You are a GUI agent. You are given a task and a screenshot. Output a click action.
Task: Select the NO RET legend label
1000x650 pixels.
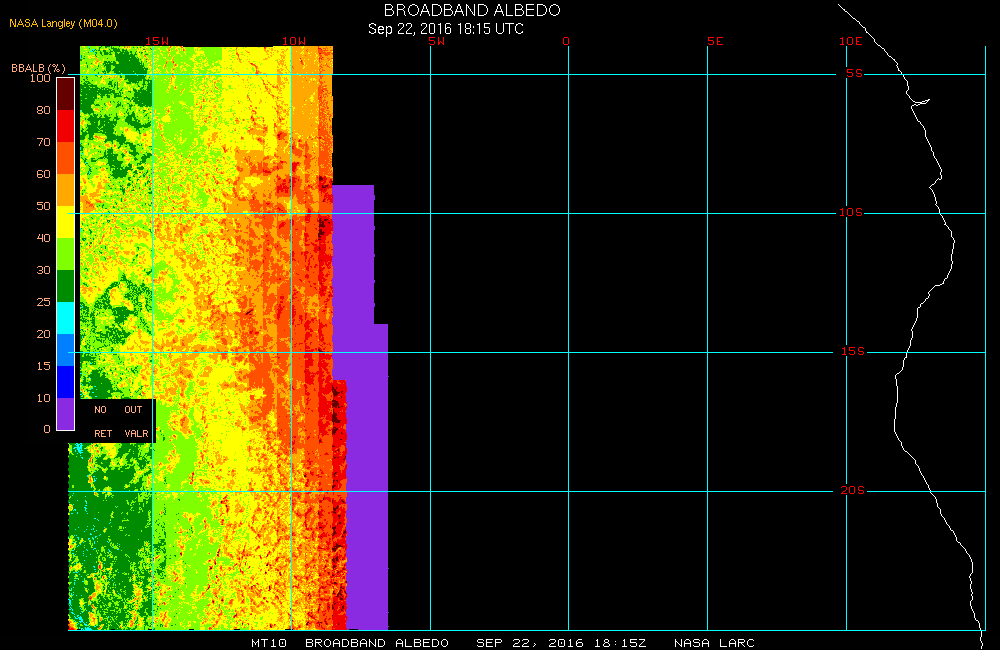click(x=102, y=421)
